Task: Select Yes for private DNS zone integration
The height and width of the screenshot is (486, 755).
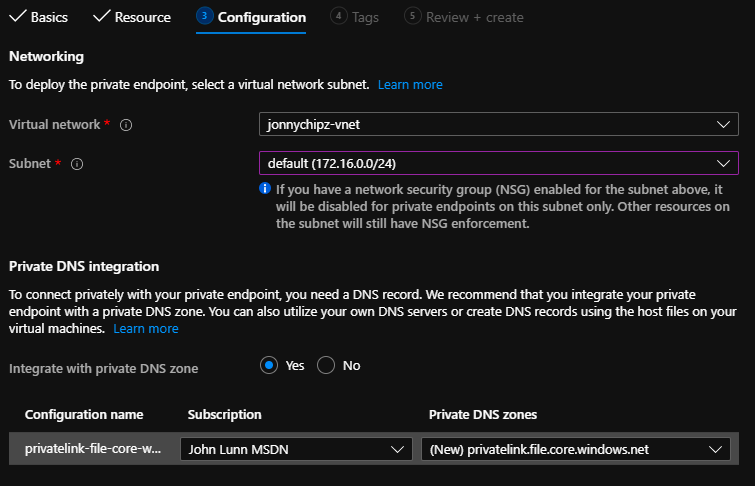Action: point(269,366)
